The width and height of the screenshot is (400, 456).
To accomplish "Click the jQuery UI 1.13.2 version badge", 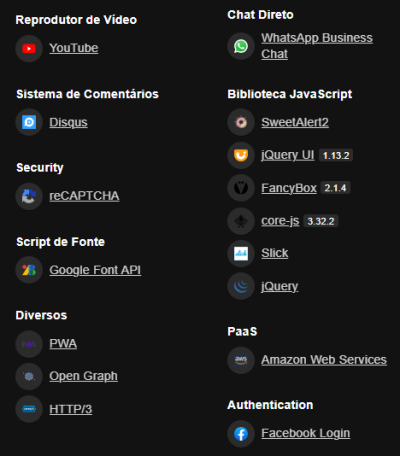I will (336, 155).
